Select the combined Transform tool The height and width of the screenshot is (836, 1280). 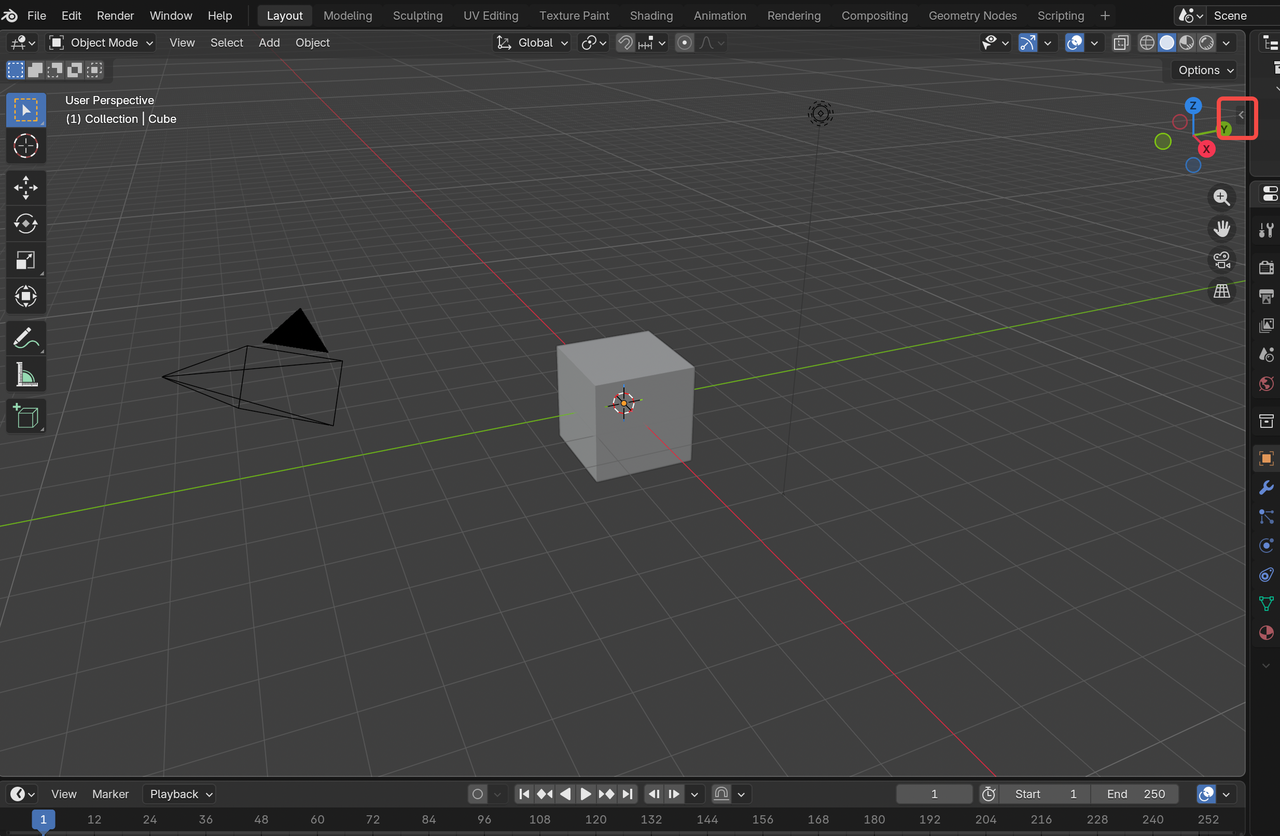(x=26, y=297)
